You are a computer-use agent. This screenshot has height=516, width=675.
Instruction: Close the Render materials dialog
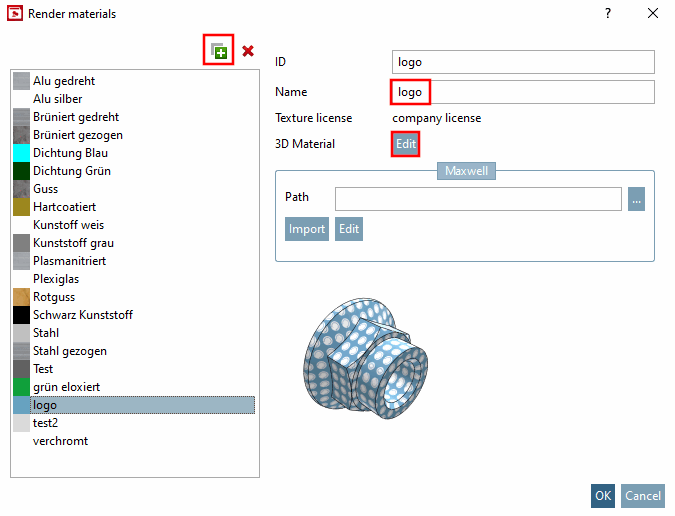pyautogui.click(x=653, y=13)
